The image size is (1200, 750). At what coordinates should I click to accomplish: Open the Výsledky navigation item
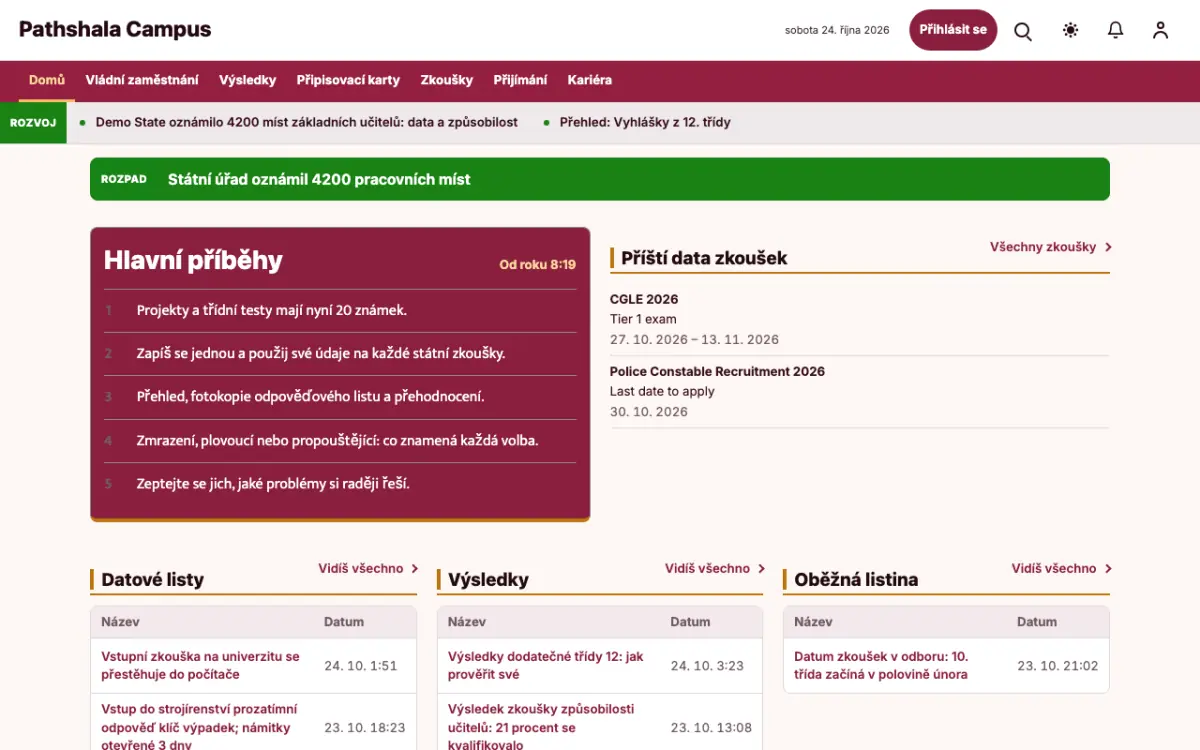(x=248, y=80)
